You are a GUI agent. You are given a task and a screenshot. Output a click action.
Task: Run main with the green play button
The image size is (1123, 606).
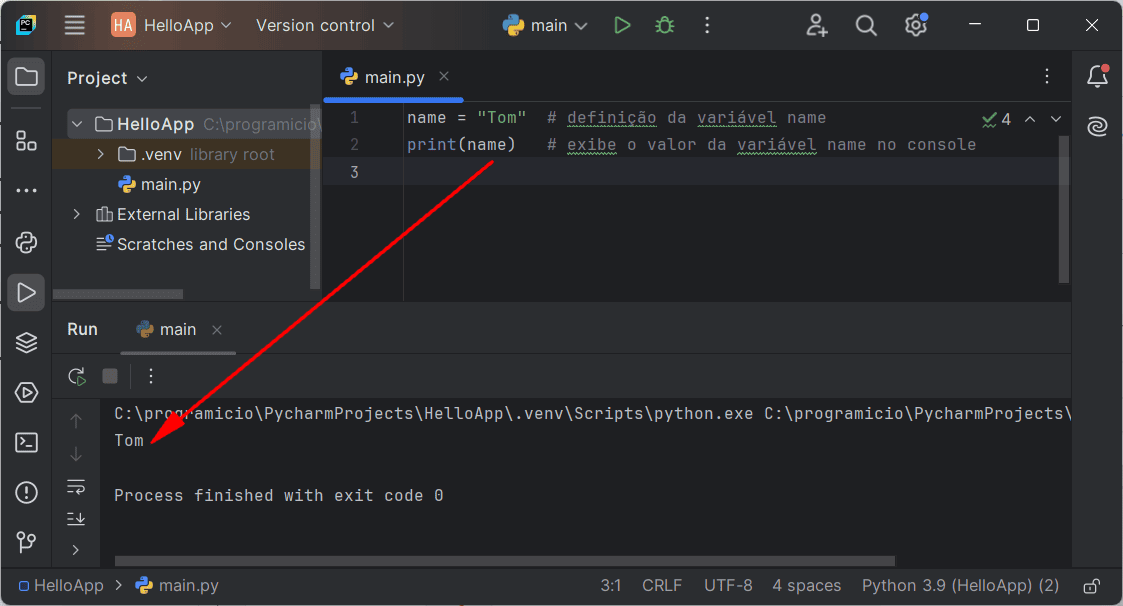(x=622, y=26)
